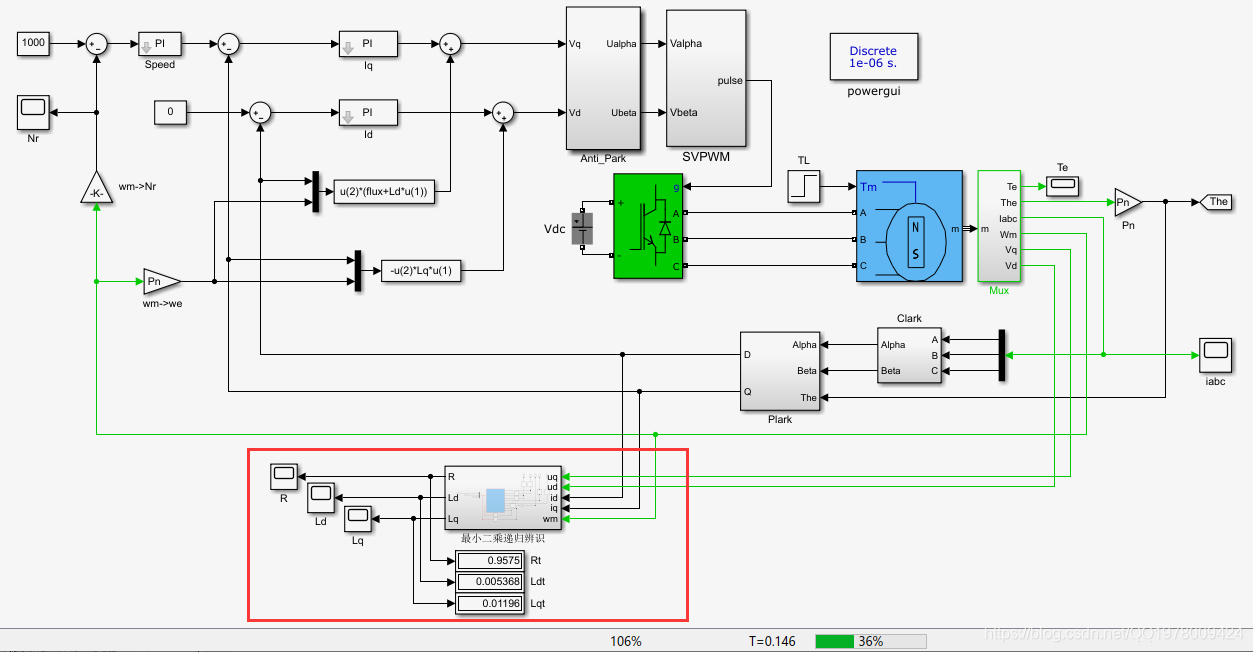Open the Speed PI controller block
The image size is (1253, 652).
click(x=159, y=44)
